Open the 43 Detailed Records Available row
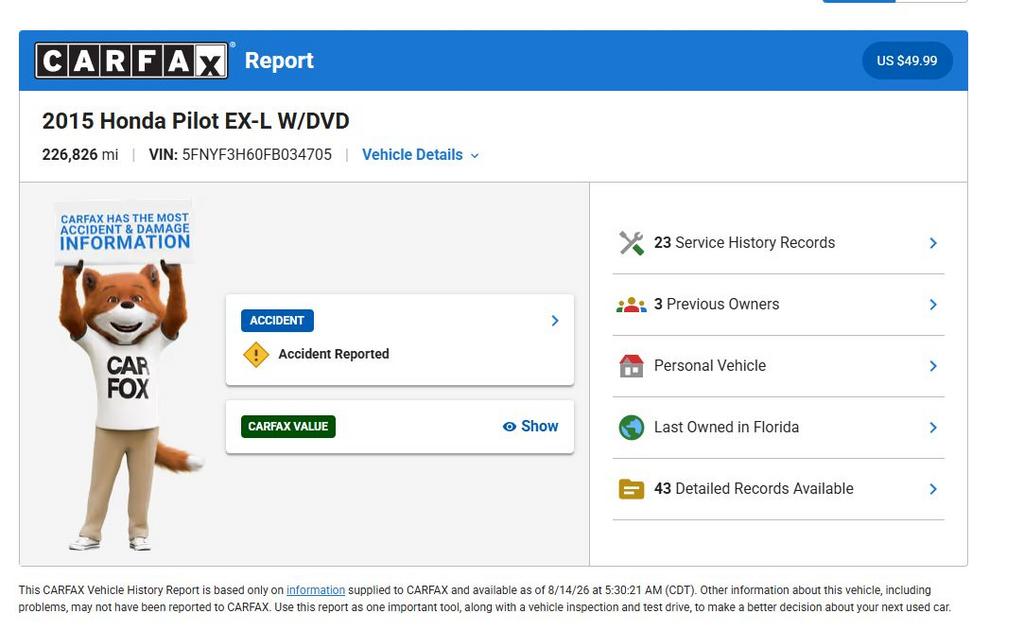Screen dimensions: 1024x631 point(778,489)
